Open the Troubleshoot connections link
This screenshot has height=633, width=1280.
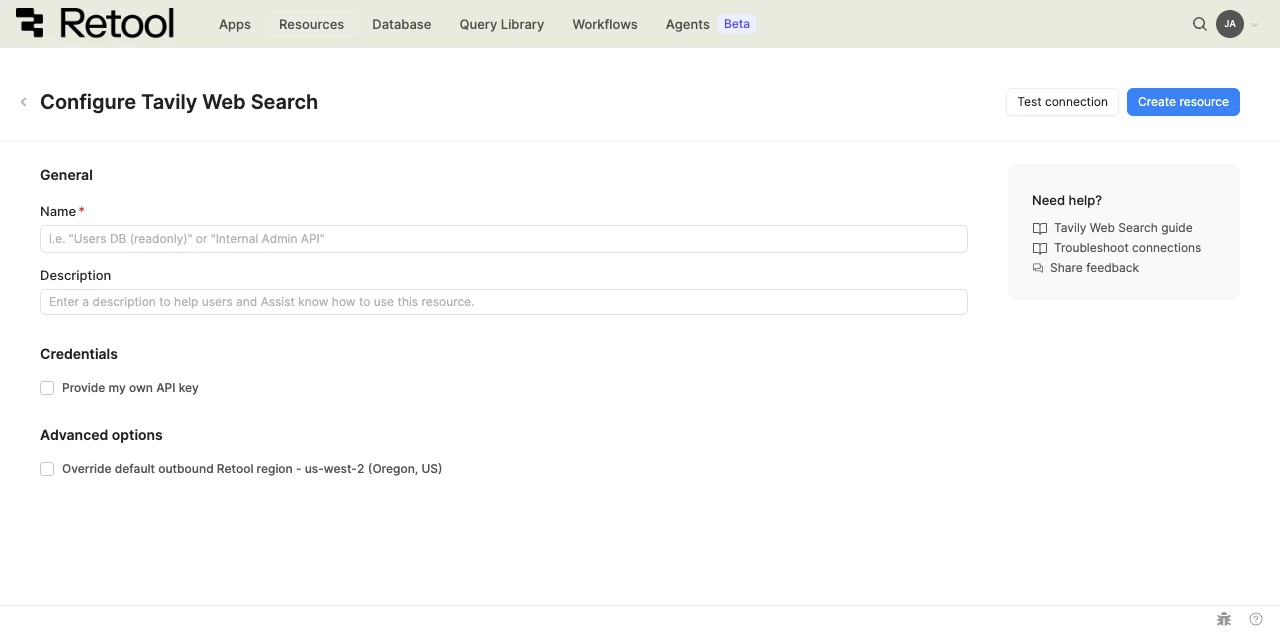(x=1127, y=248)
